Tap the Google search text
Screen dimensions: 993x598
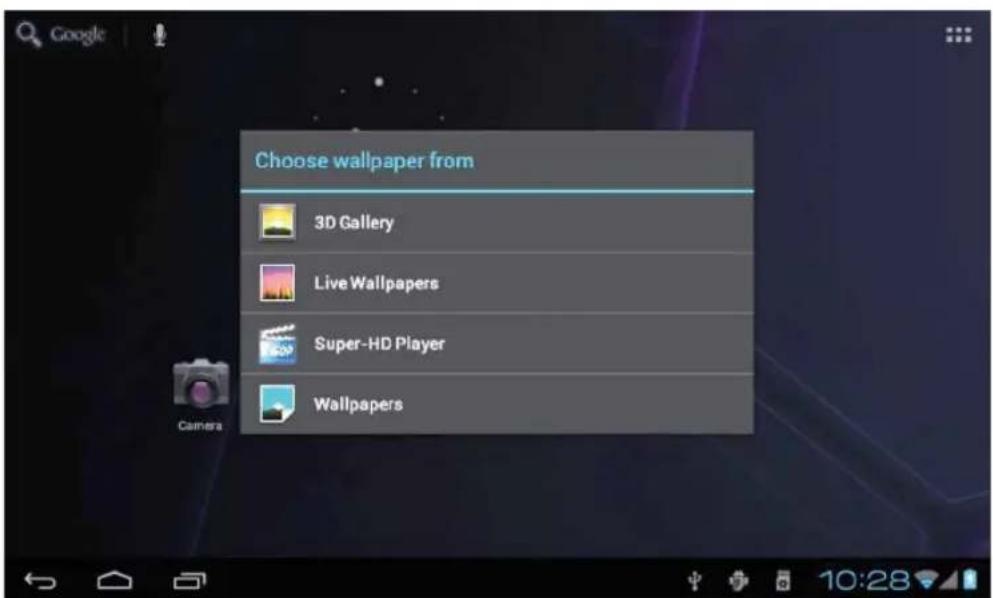coord(77,34)
